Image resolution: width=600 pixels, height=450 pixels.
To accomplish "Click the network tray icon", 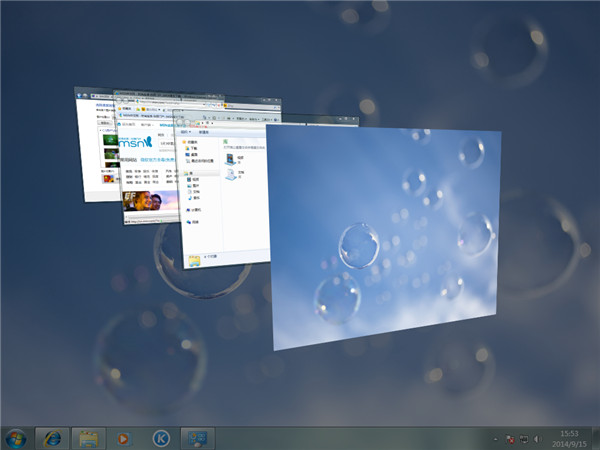I will click(x=523, y=438).
